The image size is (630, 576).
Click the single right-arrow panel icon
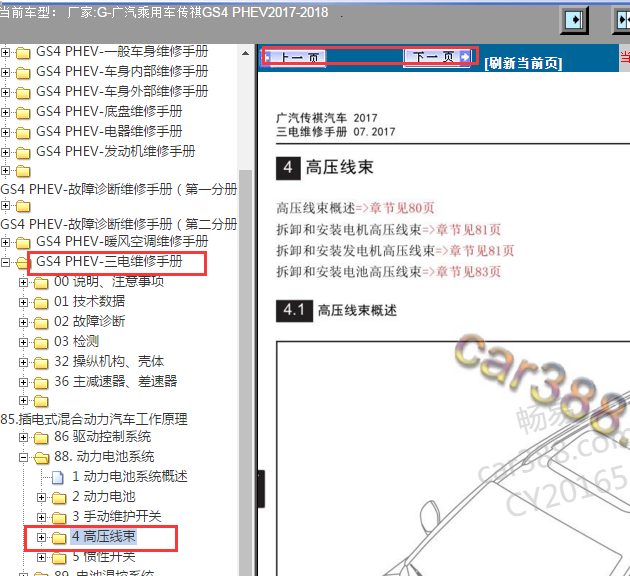click(x=574, y=20)
